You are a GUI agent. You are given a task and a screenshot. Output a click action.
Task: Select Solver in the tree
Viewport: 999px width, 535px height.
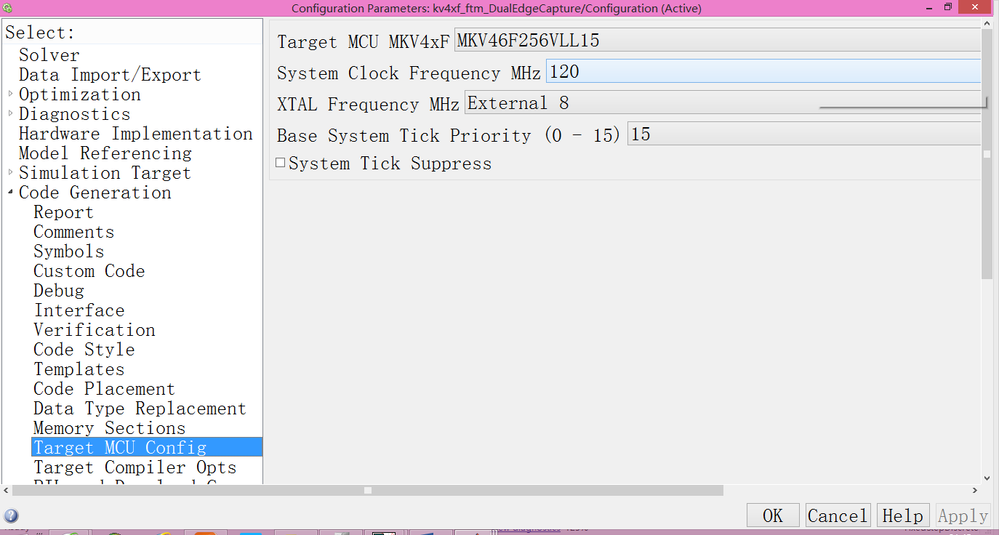tap(49, 55)
